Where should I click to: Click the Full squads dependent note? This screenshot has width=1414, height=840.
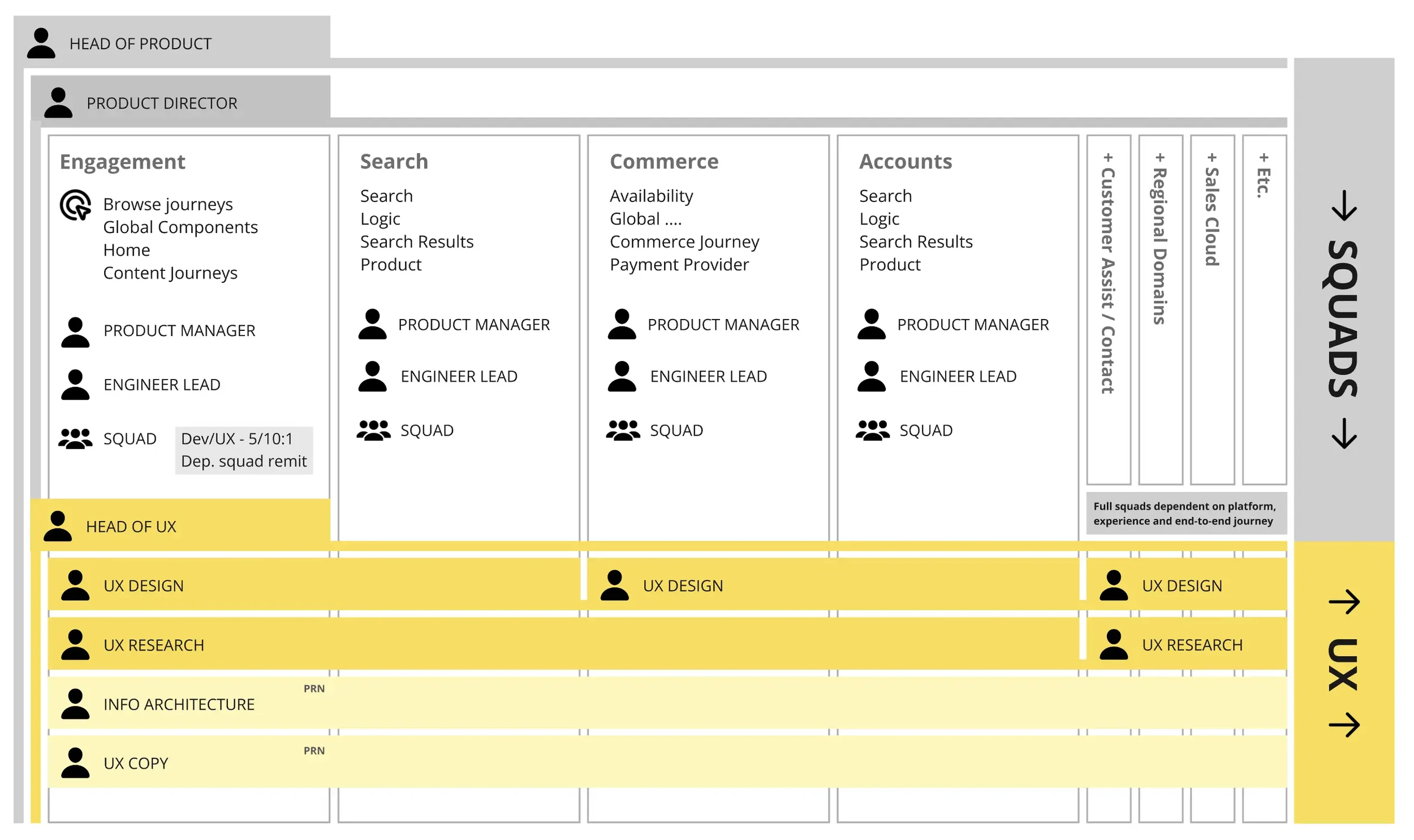1186,514
